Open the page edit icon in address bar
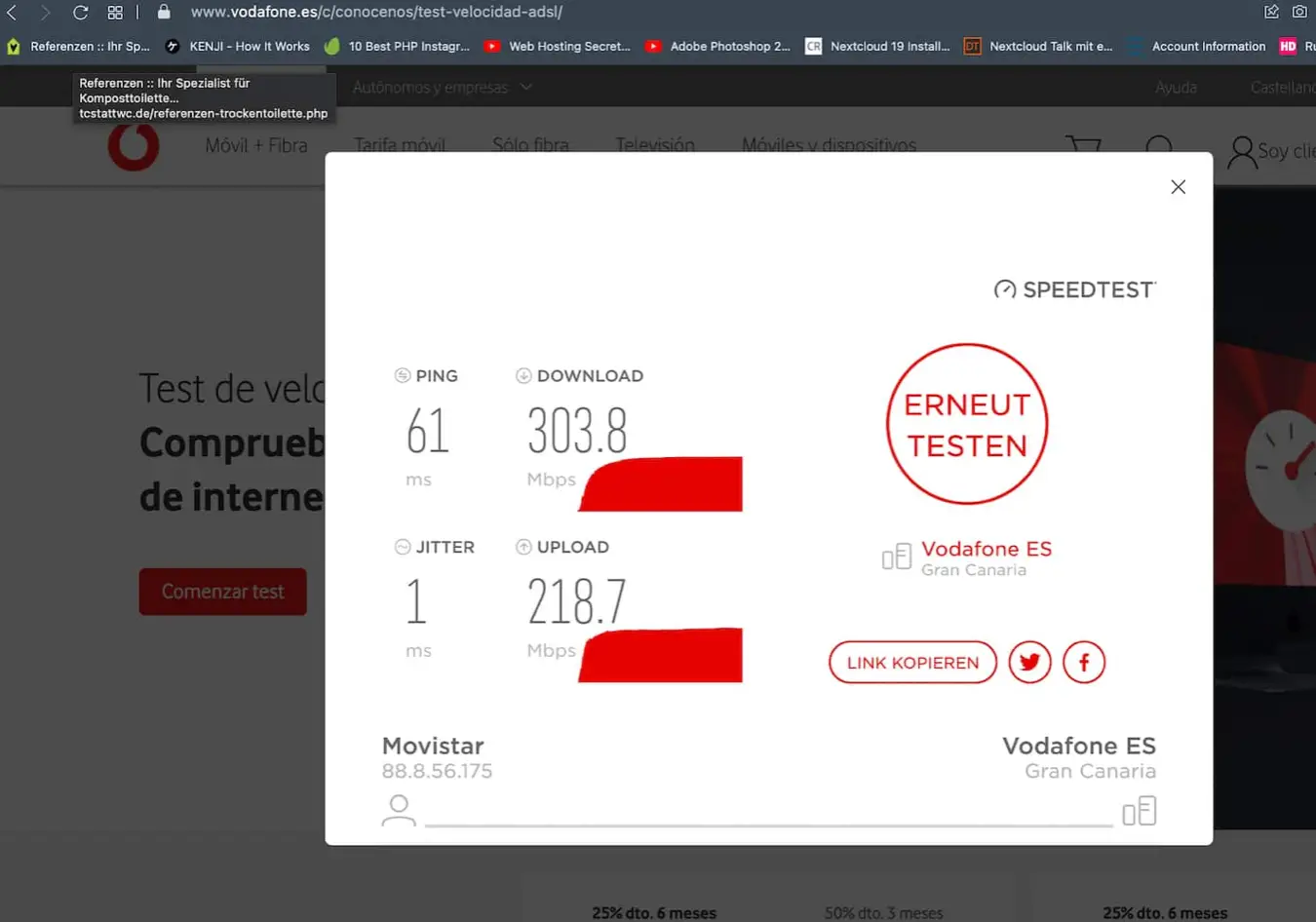This screenshot has height=922, width=1316. tap(1271, 12)
